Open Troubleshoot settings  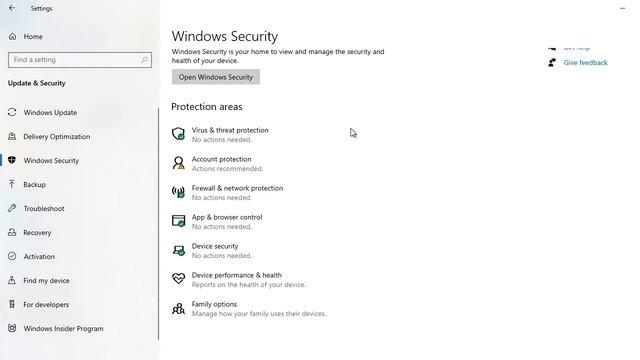44,209
